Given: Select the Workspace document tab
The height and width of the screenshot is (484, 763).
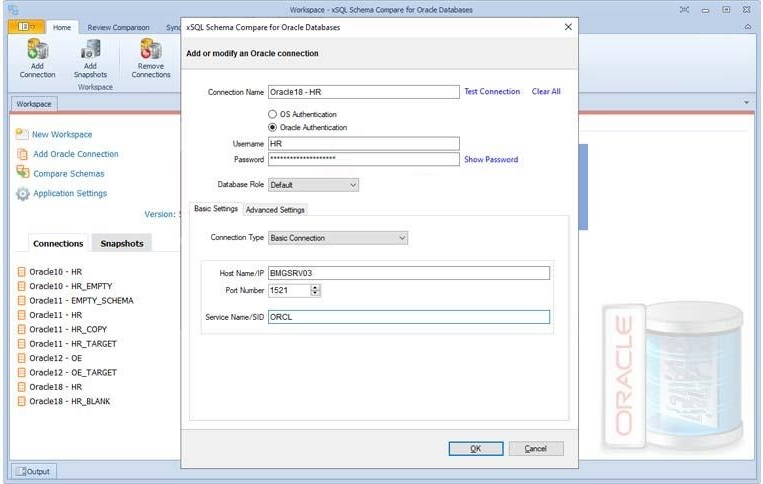Looking at the screenshot, I should 34,104.
